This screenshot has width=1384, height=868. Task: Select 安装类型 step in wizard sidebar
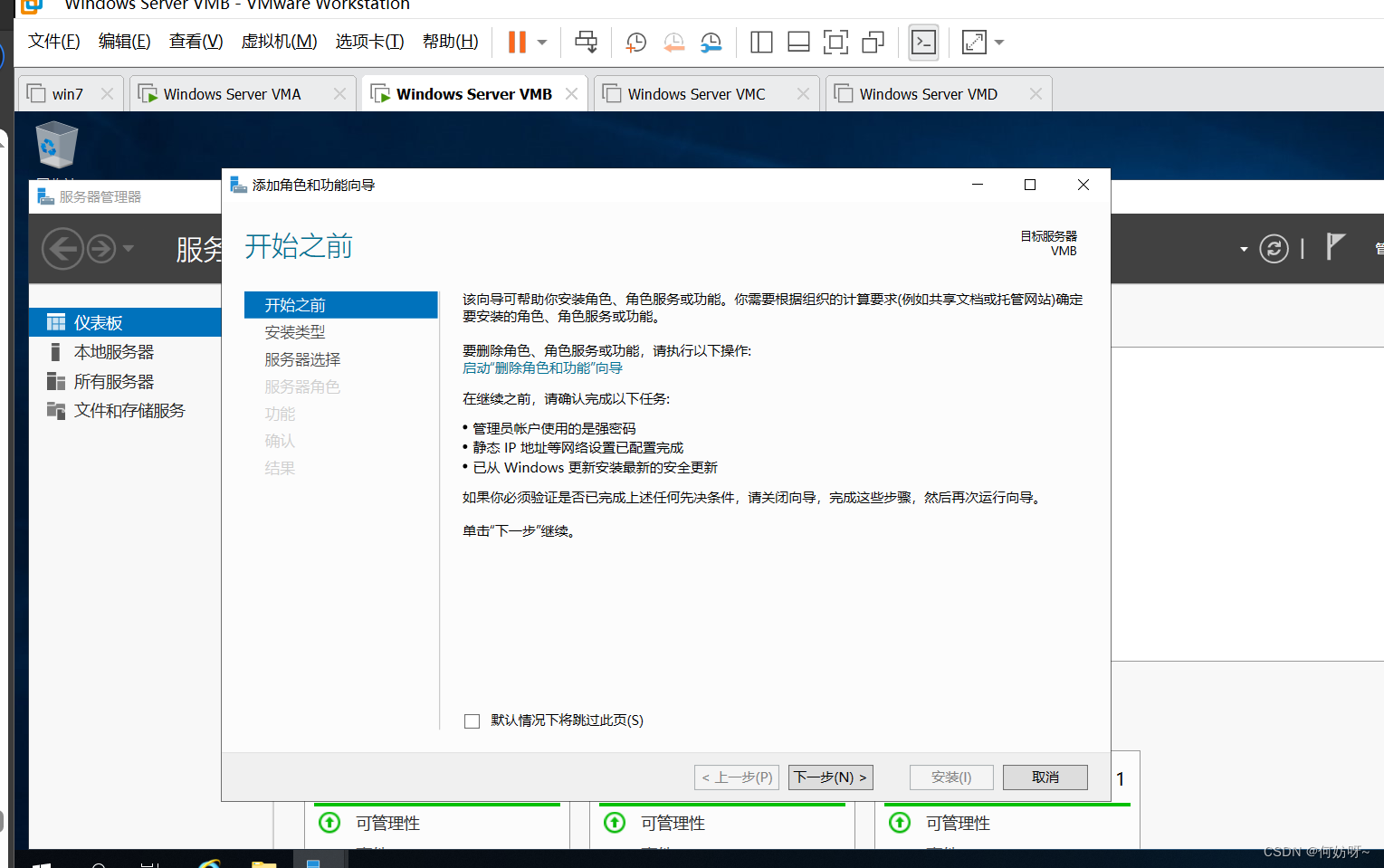pyautogui.click(x=295, y=332)
